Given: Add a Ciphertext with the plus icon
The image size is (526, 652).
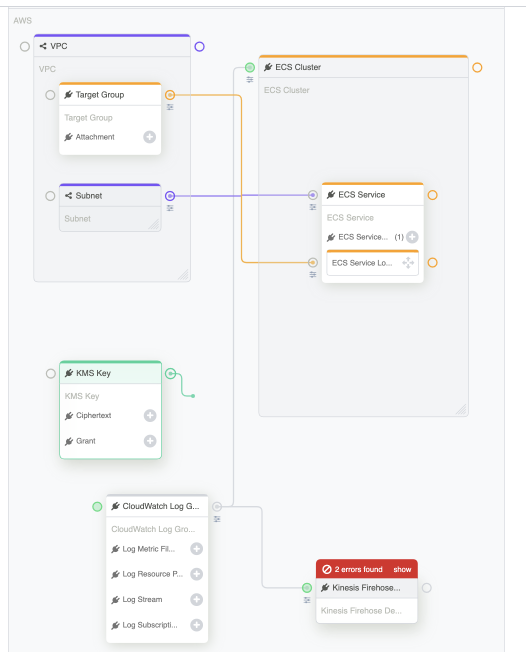Looking at the screenshot, I should [x=150, y=415].
